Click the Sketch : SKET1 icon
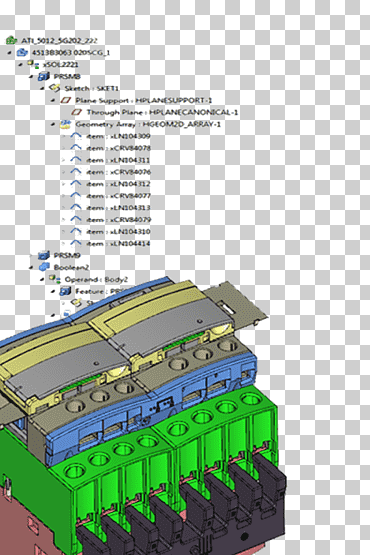This screenshot has height=555, width=370. pyautogui.click(x=54, y=88)
